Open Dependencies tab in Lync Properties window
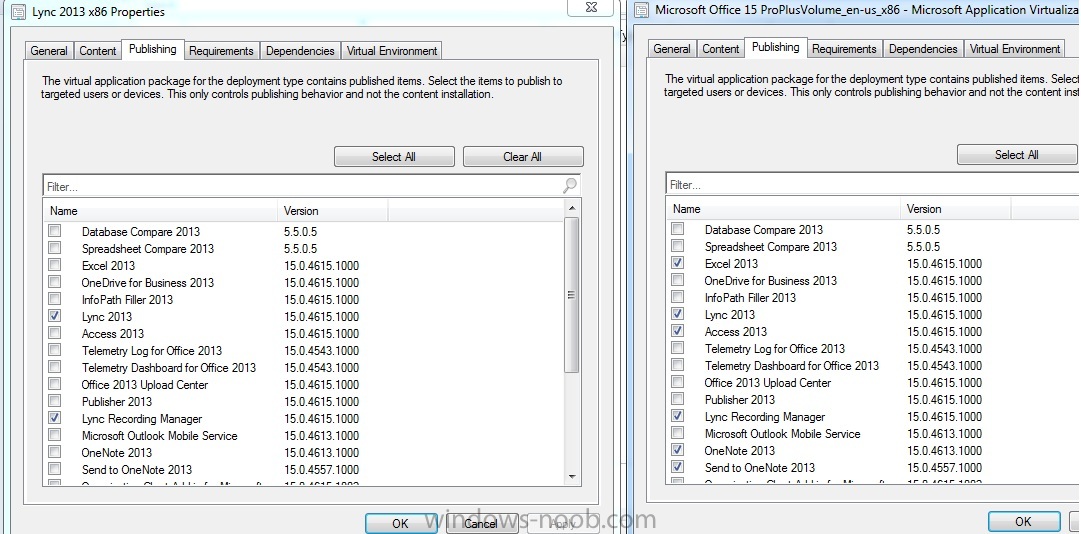Screen dimensions: 1081x534 [300, 51]
